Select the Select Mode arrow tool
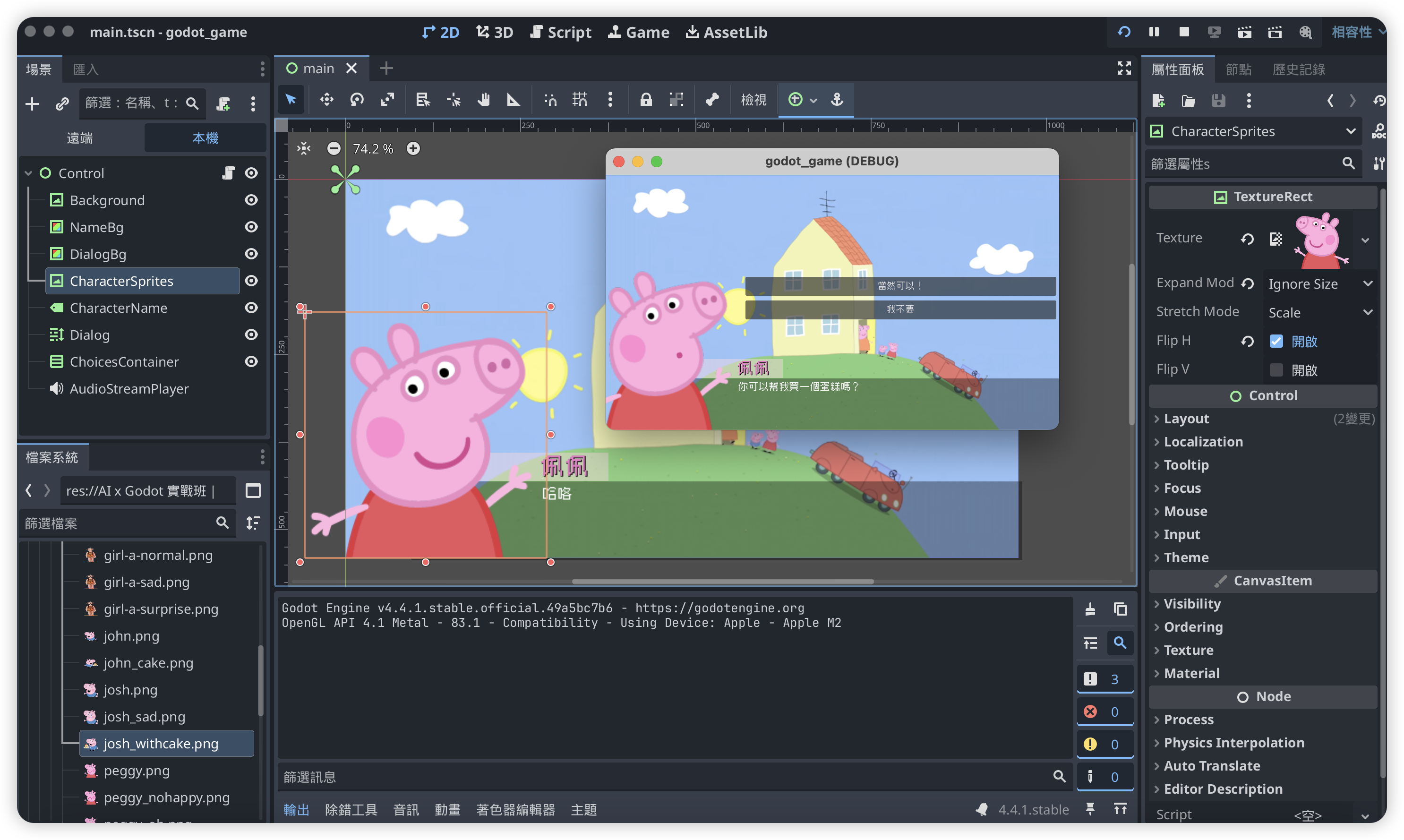Screen dimensions: 1404x840 click(291, 100)
